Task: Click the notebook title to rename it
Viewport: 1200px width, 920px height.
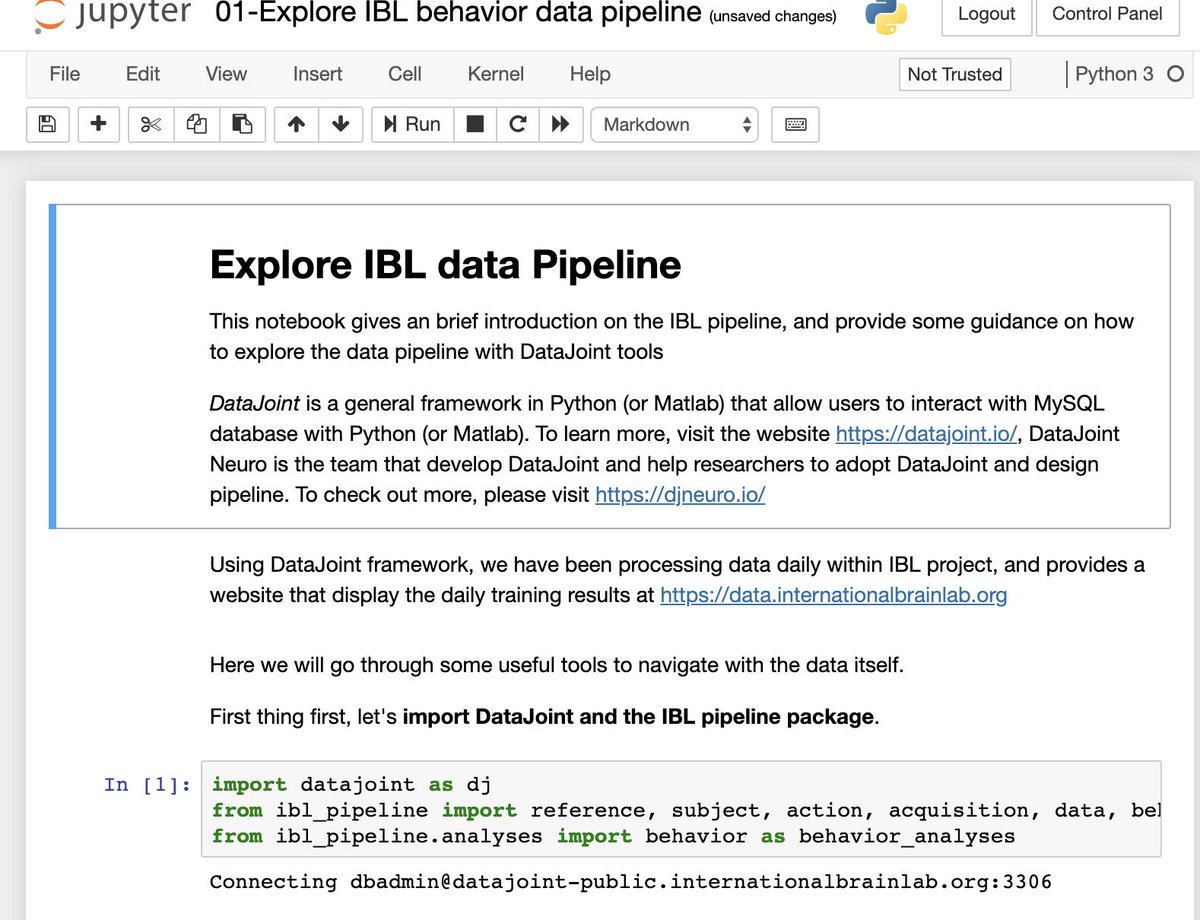Action: 458,14
